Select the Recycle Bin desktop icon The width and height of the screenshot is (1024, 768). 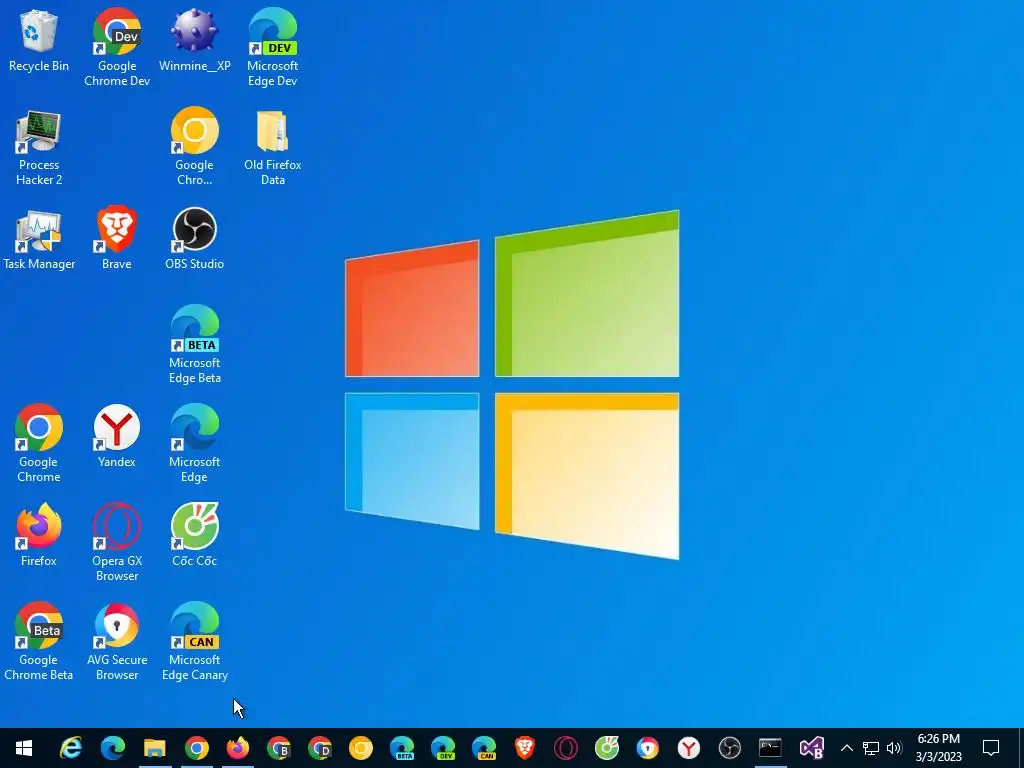tap(39, 40)
